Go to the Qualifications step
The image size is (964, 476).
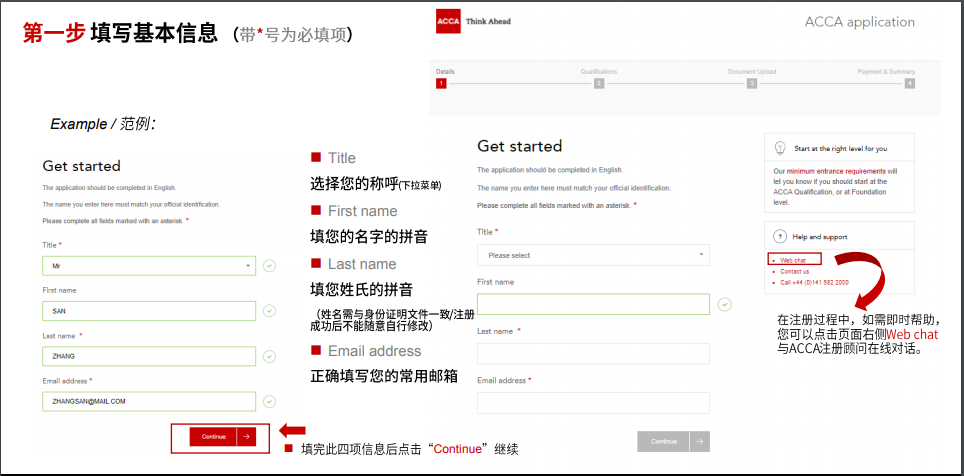598,84
